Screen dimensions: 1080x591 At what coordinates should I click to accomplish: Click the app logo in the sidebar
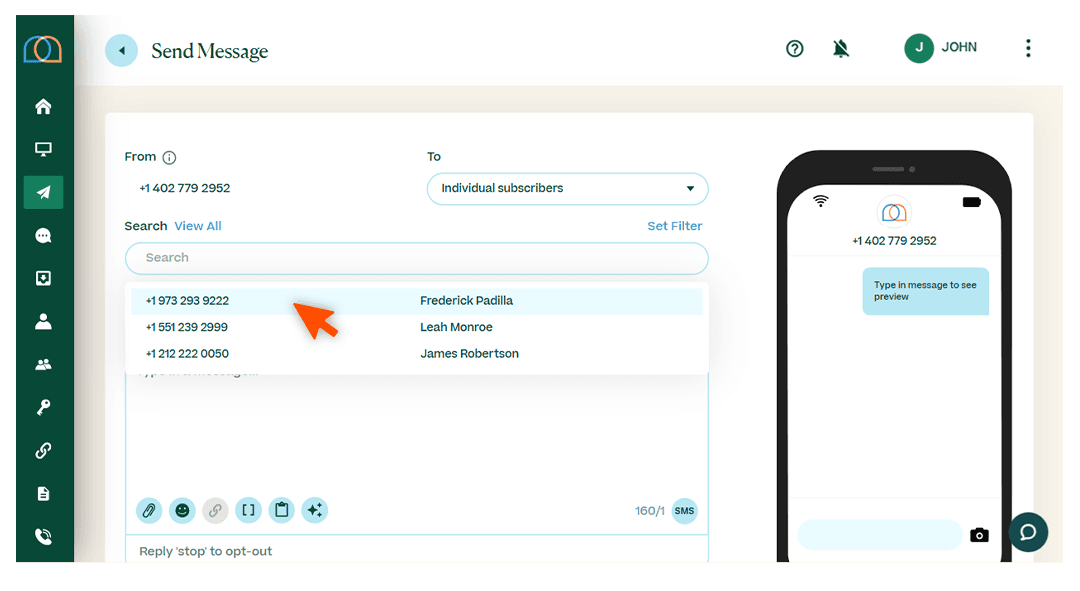[43, 50]
